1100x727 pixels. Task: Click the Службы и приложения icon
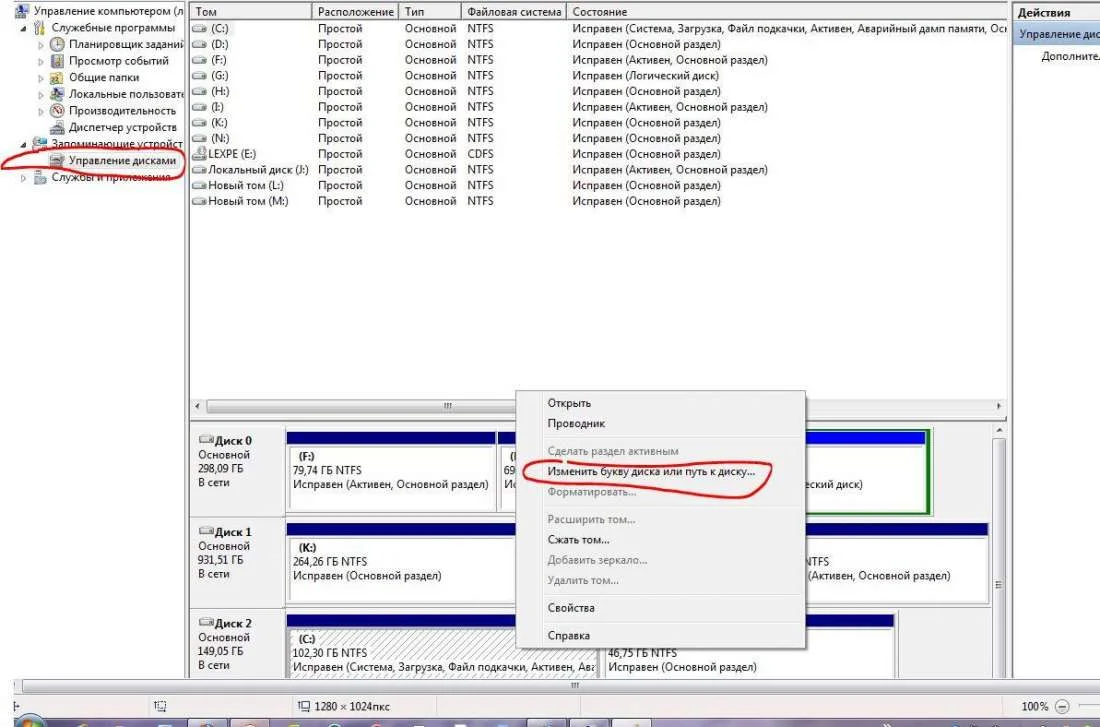(x=40, y=177)
